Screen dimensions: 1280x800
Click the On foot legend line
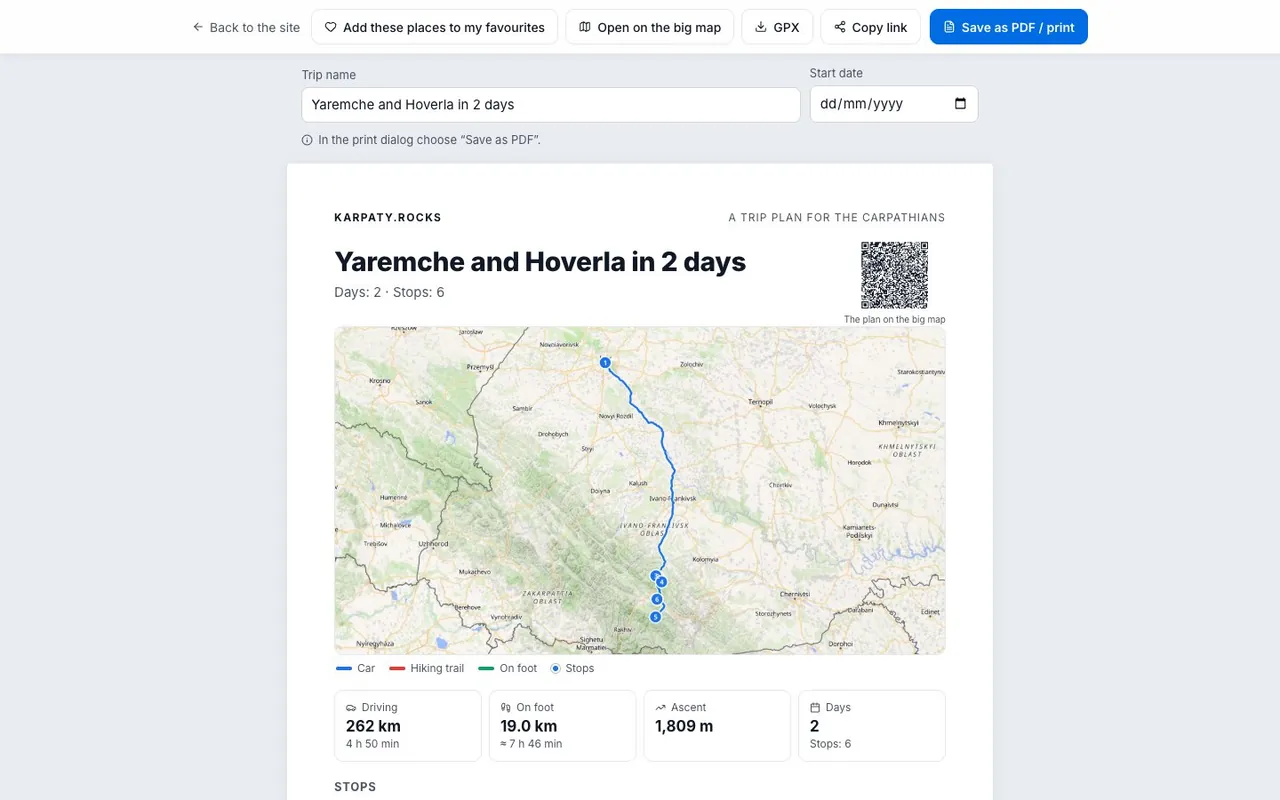coord(487,668)
